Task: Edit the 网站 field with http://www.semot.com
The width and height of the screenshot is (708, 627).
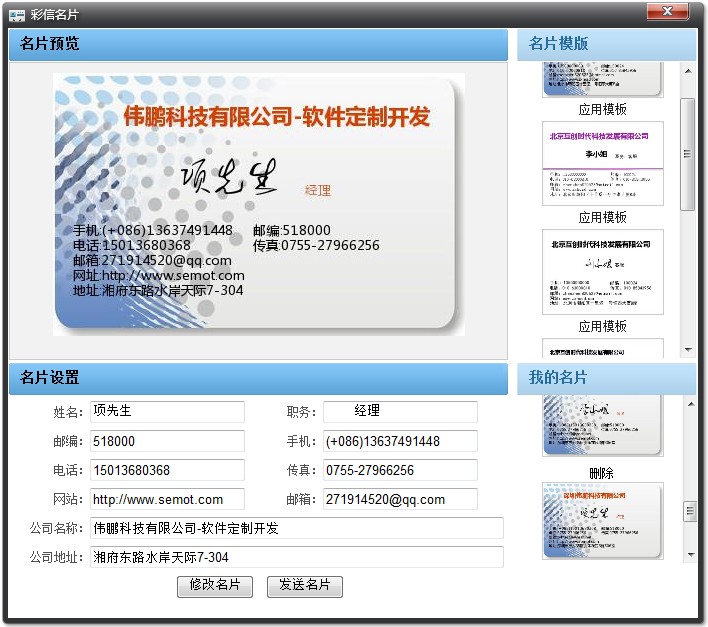Action: [167, 499]
